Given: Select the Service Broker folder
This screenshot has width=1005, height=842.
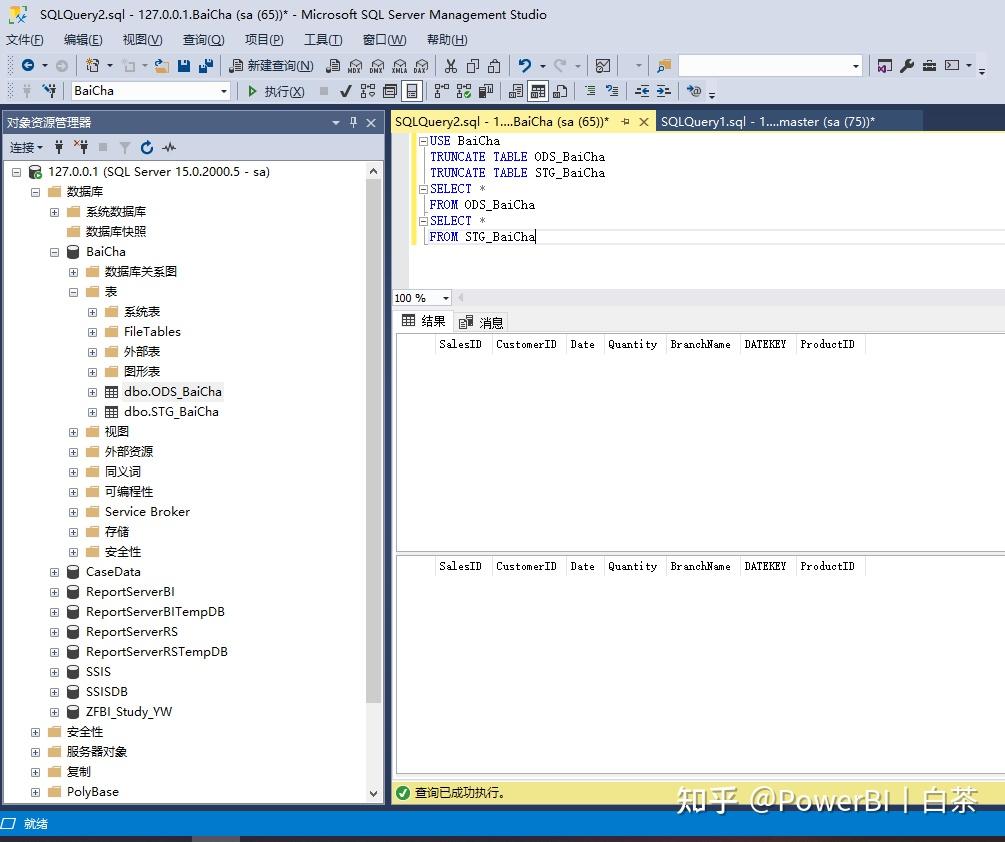Looking at the screenshot, I should pyautogui.click(x=147, y=512).
